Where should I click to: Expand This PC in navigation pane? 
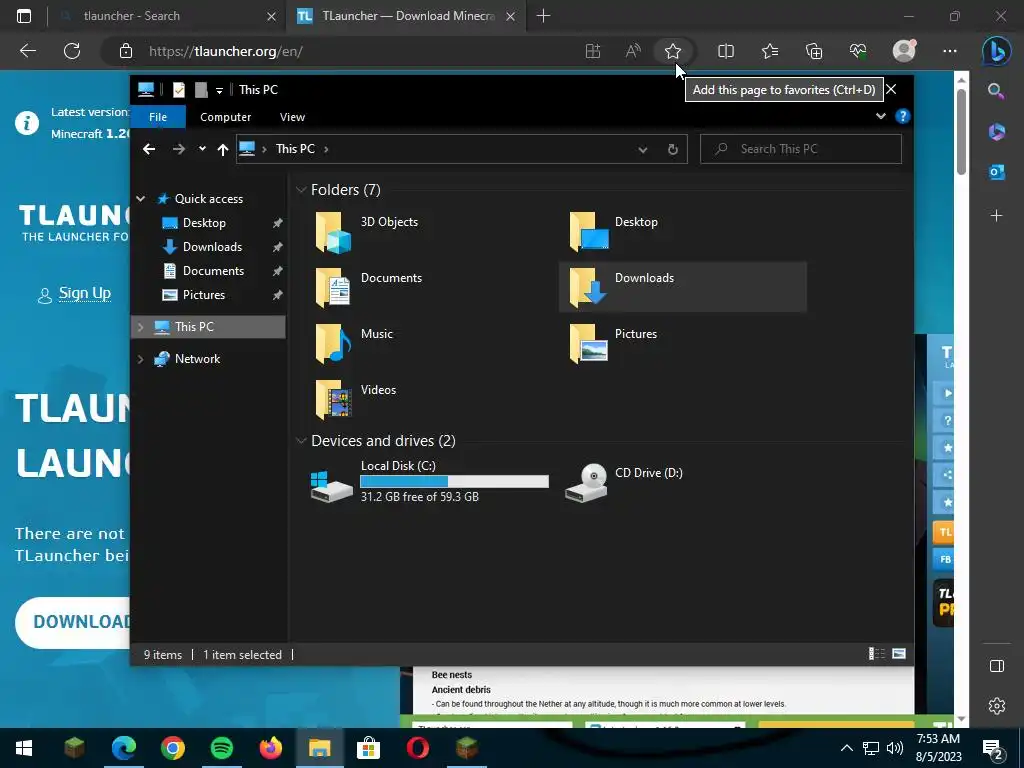pos(140,327)
